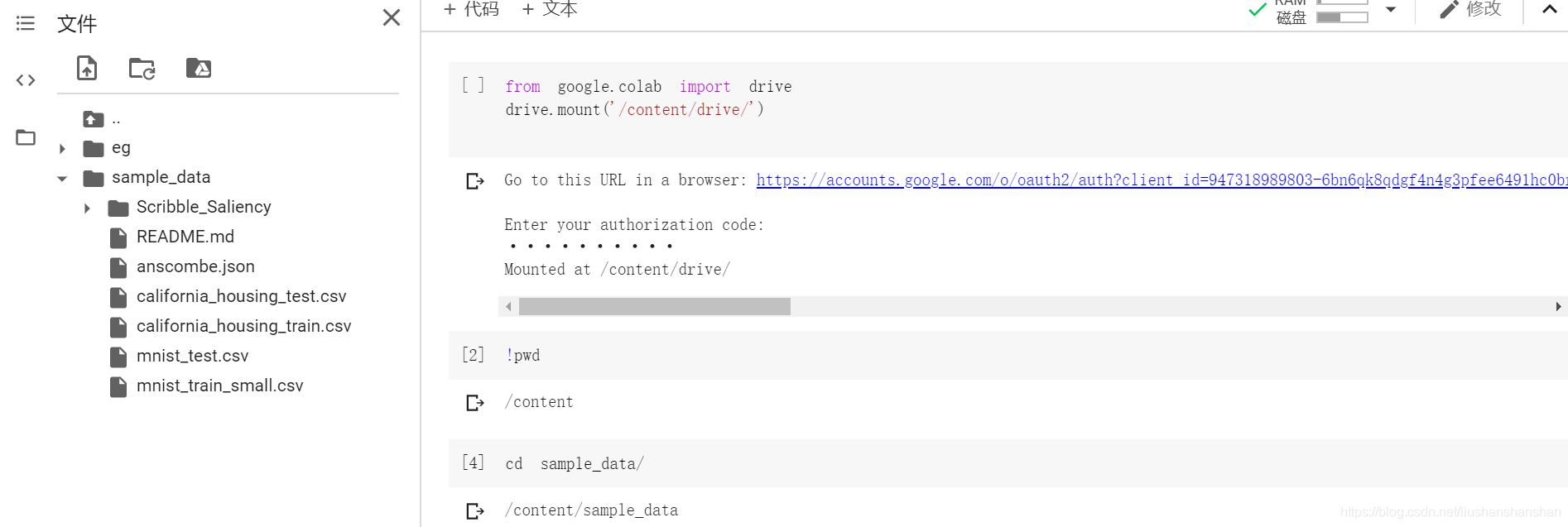Viewport: 1568px width, 527px height.
Task: Click the drive mount output icon
Action: click(x=474, y=180)
